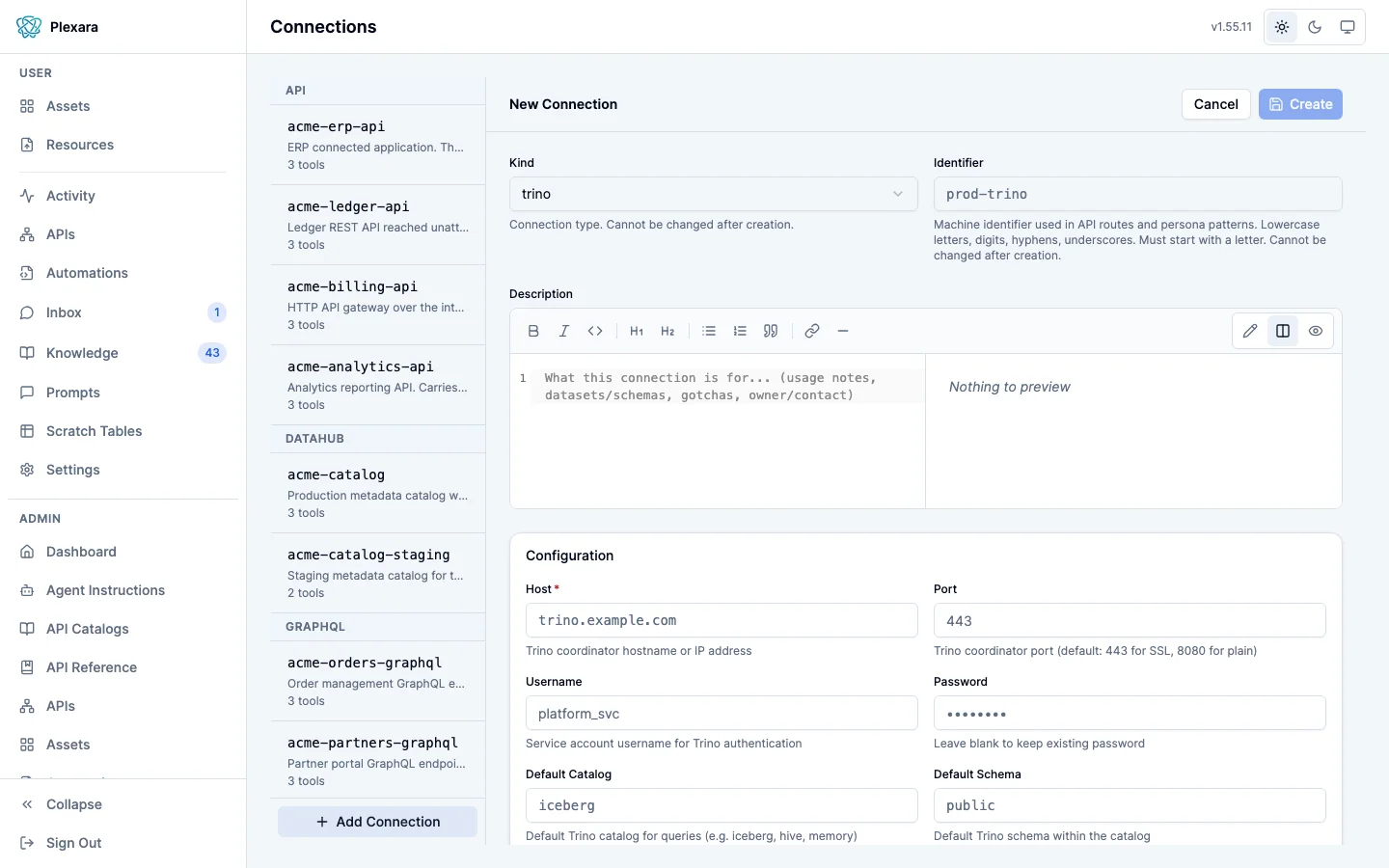
Task: Toggle bold formatting in description editor
Action: tap(533, 331)
